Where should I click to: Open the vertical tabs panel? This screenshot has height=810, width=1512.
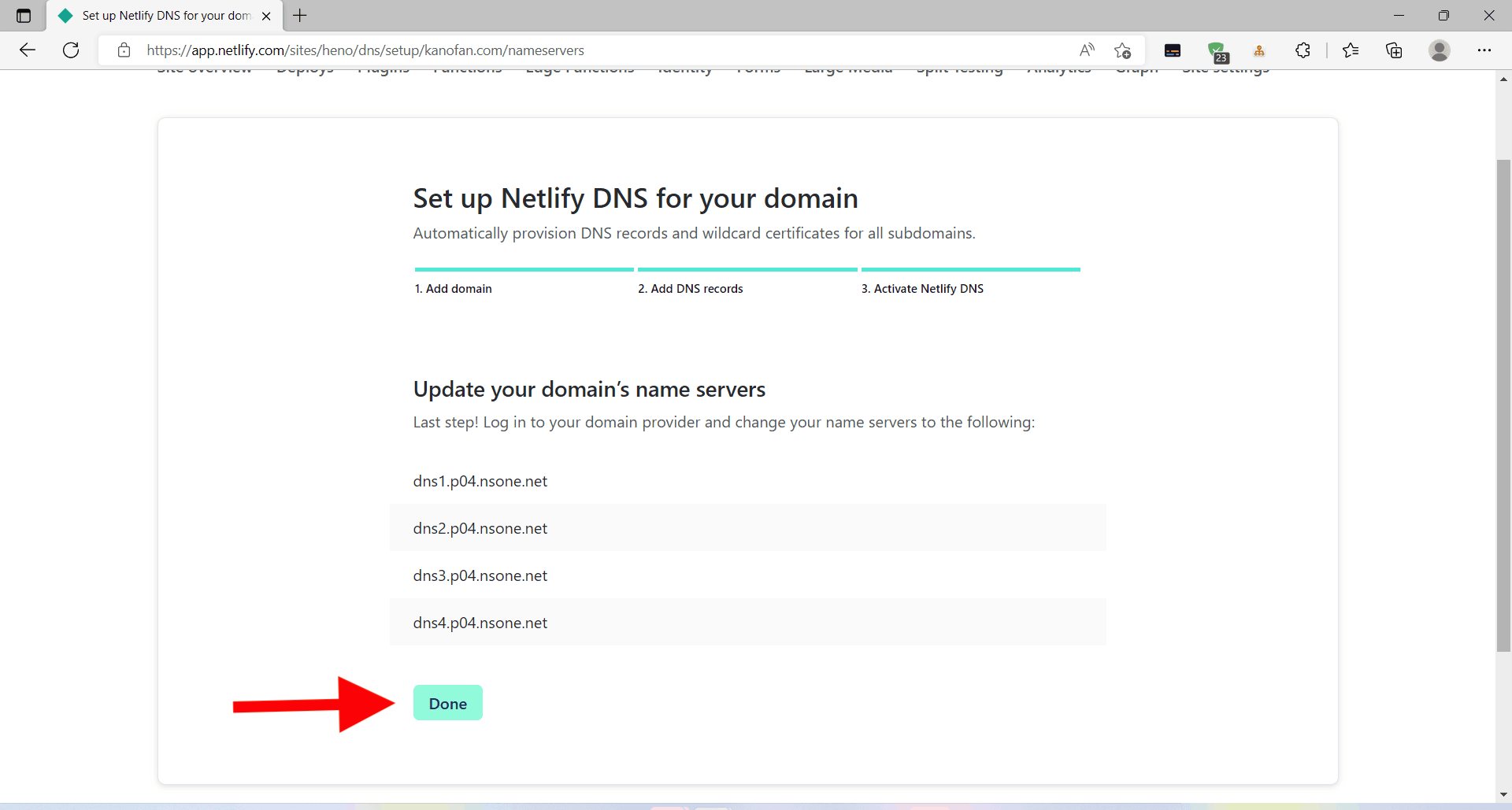[x=23, y=15]
